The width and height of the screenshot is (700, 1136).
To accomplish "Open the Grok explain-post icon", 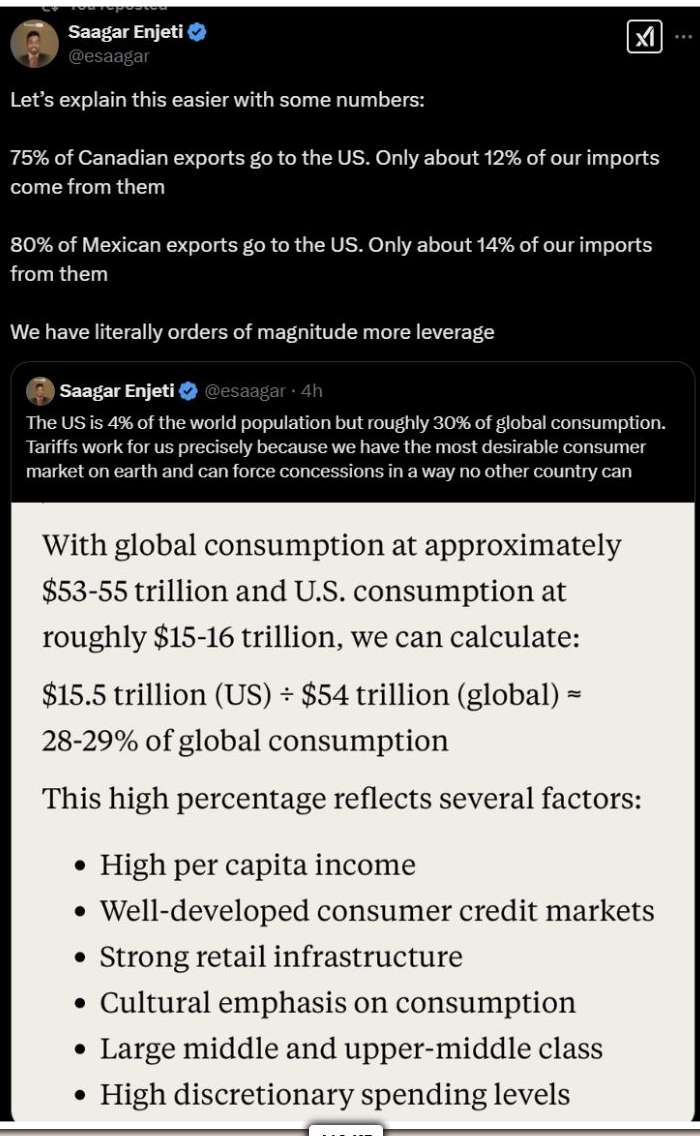I will tap(644, 38).
